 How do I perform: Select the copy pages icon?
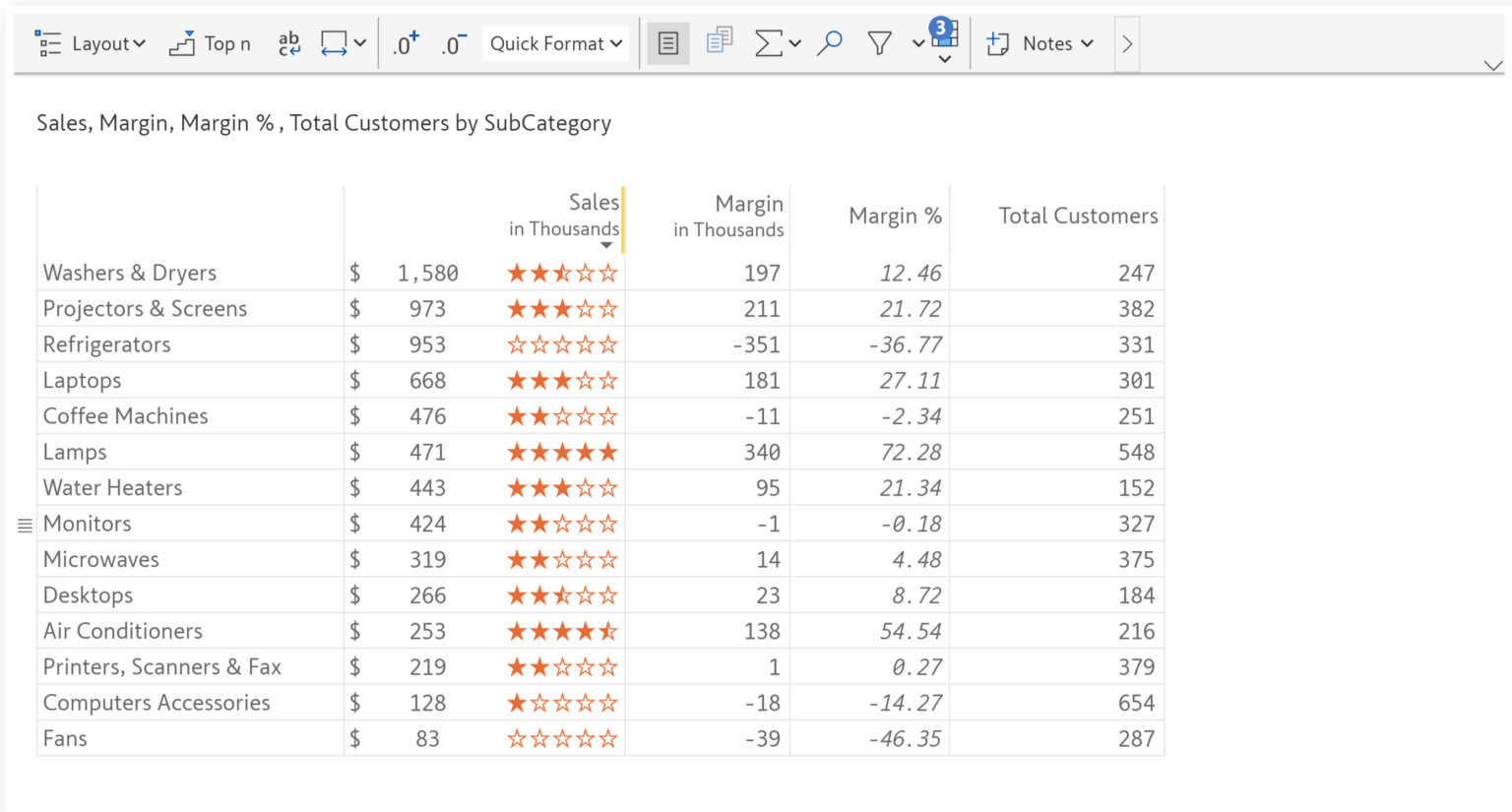pyautogui.click(x=719, y=42)
